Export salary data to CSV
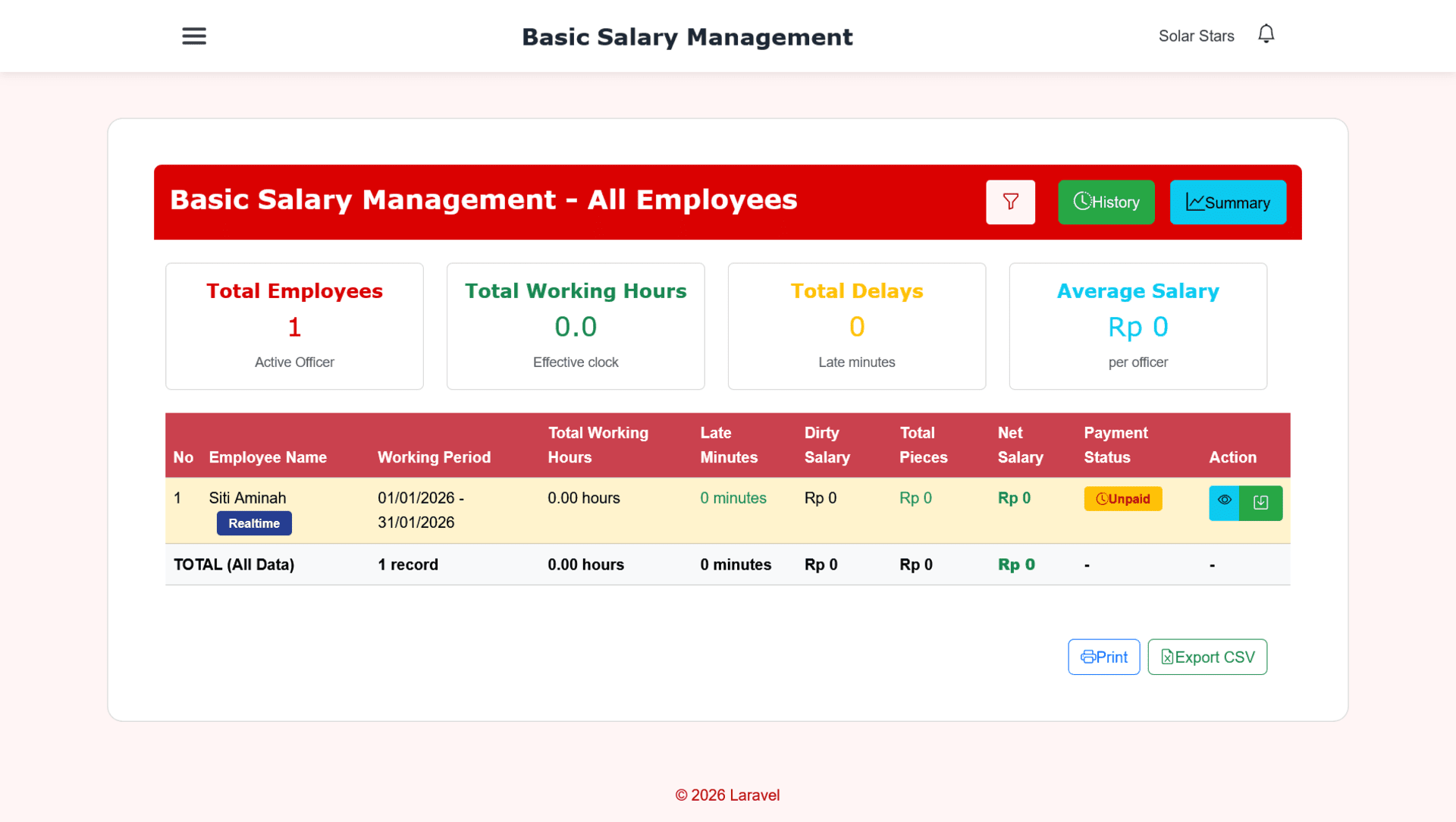 [1207, 657]
